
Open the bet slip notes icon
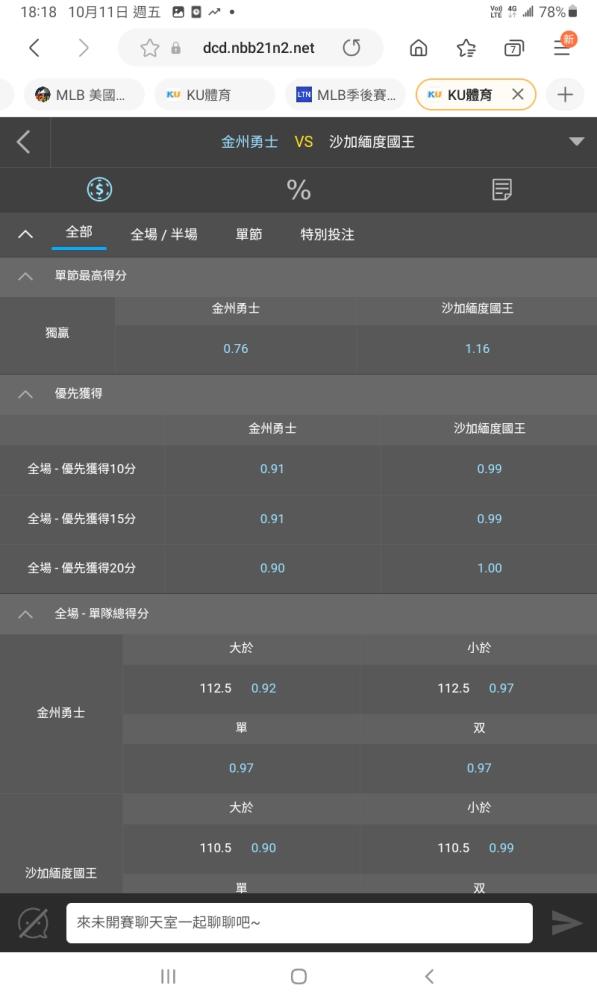(x=501, y=189)
